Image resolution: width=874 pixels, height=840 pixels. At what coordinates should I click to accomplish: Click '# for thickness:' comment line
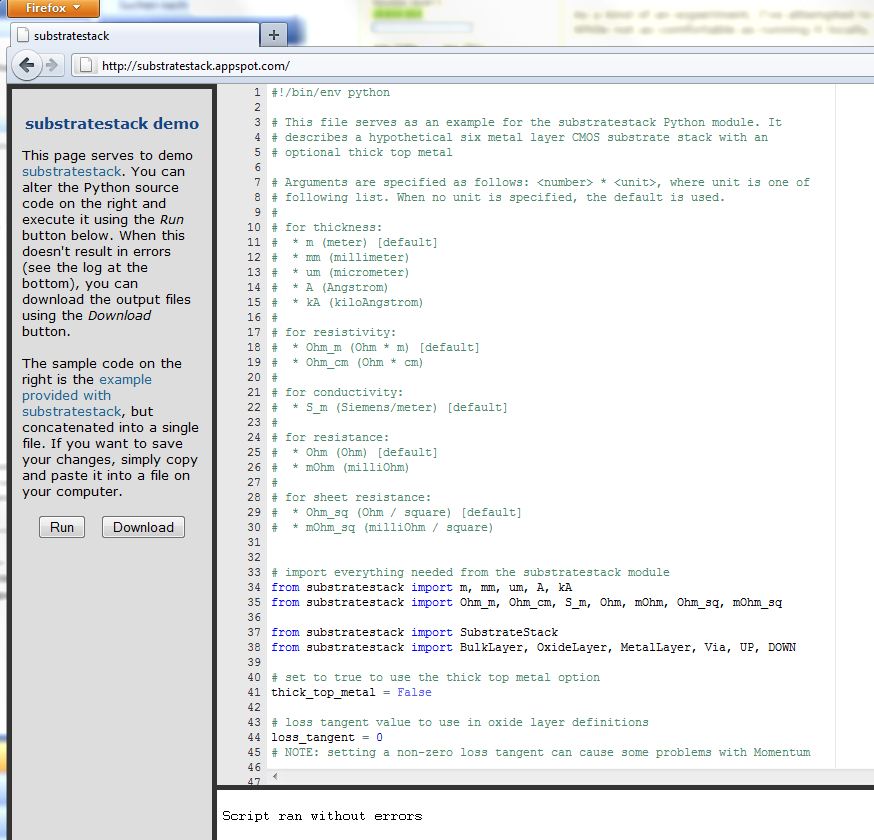point(327,227)
